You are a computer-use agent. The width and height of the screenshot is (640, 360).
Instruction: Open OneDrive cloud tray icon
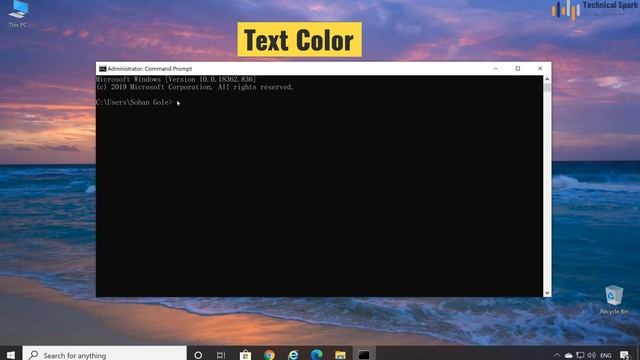(569, 356)
